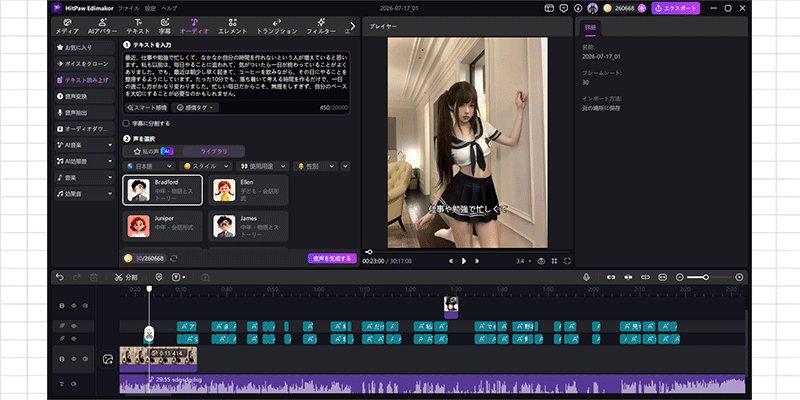Enter fullscreen with the player expand icon

point(567,261)
